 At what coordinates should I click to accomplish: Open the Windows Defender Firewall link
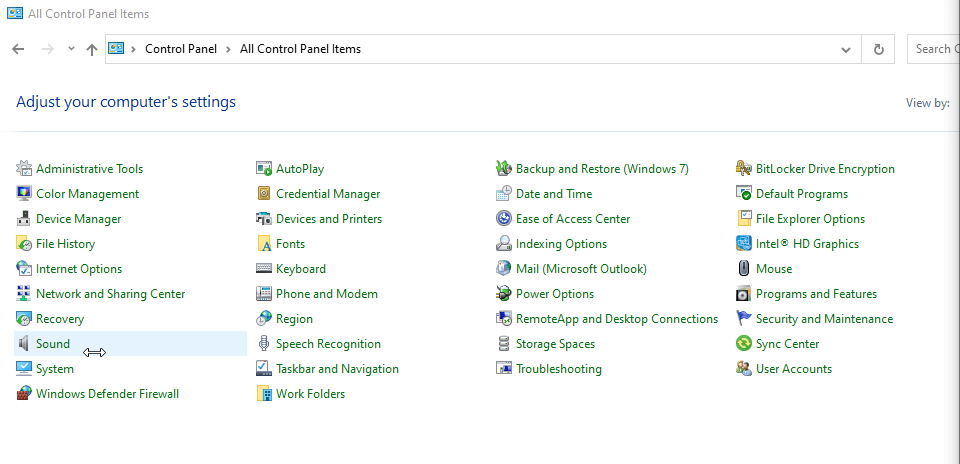[107, 394]
